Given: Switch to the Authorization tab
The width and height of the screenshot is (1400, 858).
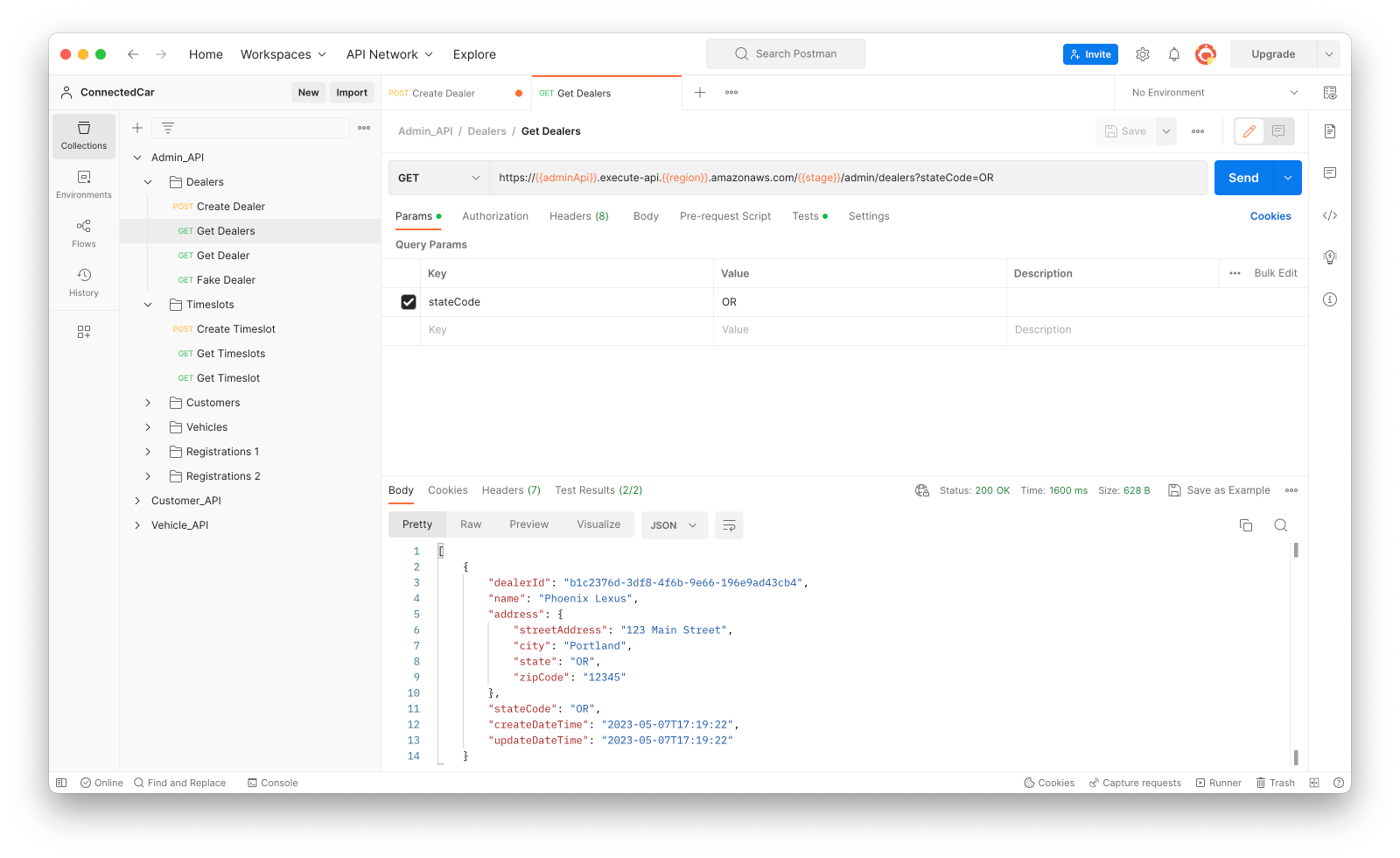Looking at the screenshot, I should [495, 216].
